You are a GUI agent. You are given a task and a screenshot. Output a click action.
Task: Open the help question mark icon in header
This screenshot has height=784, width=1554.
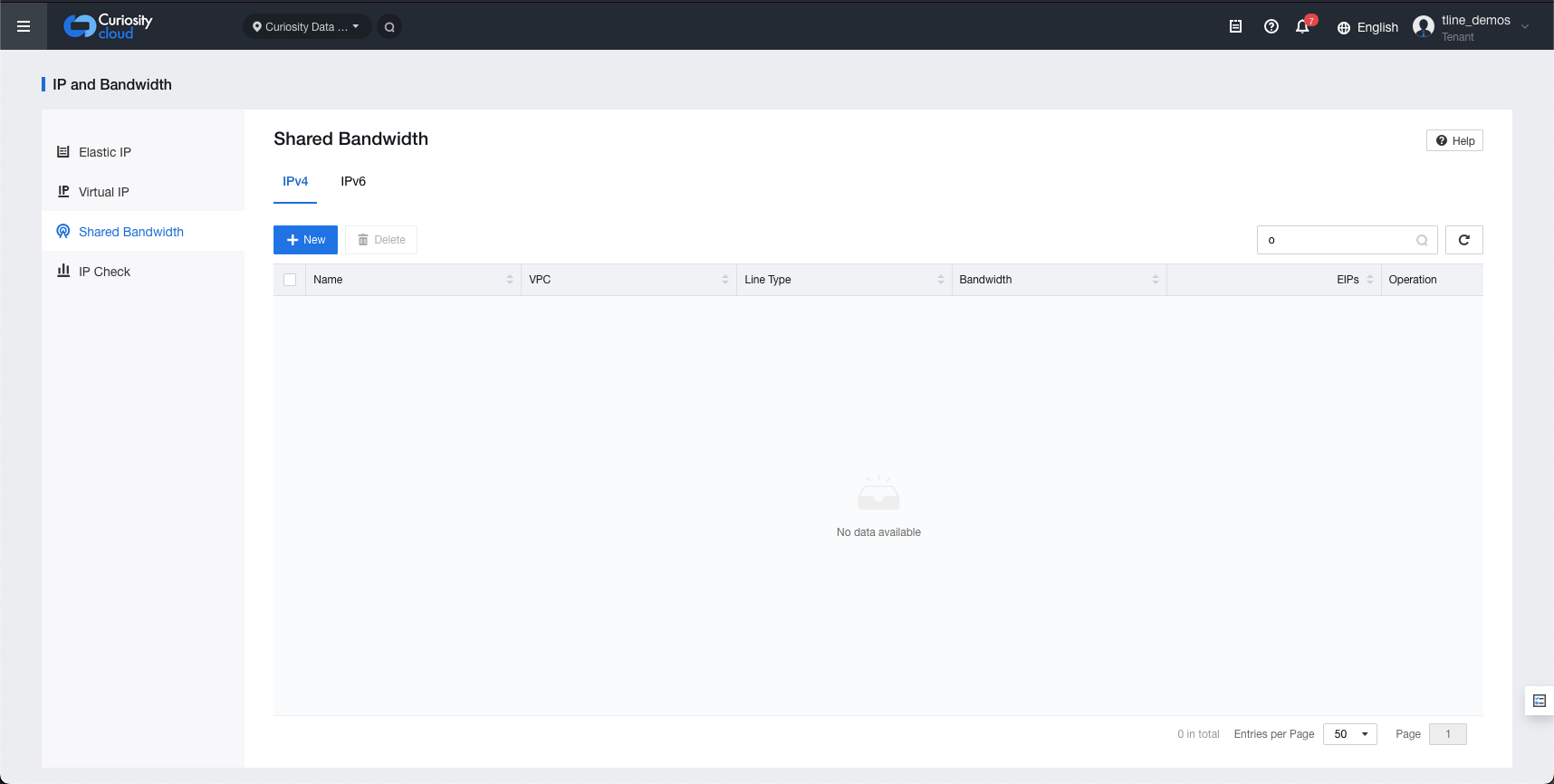[1271, 26]
